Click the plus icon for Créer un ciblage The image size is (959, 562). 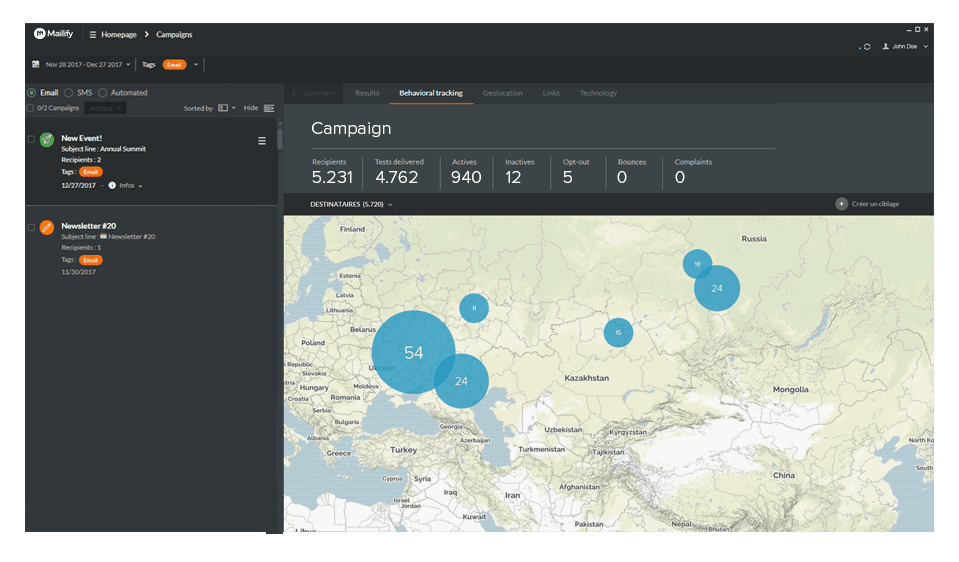pyautogui.click(x=842, y=204)
